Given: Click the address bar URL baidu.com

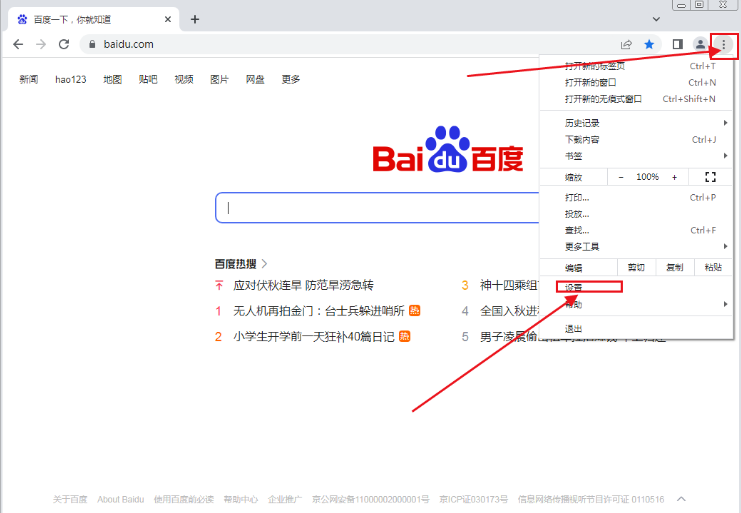Looking at the screenshot, I should click(129, 44).
